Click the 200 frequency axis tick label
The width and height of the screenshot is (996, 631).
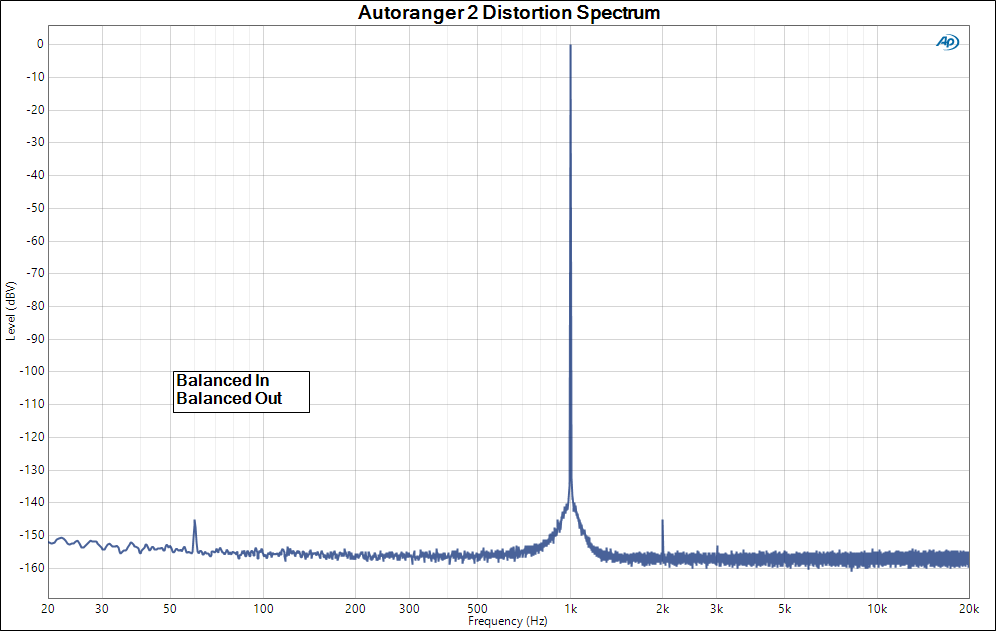point(355,609)
